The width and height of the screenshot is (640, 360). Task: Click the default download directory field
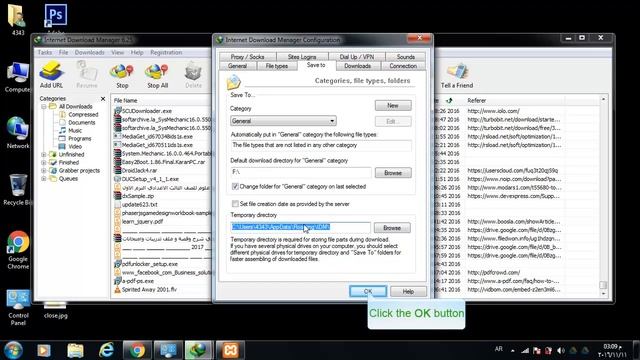(301, 172)
